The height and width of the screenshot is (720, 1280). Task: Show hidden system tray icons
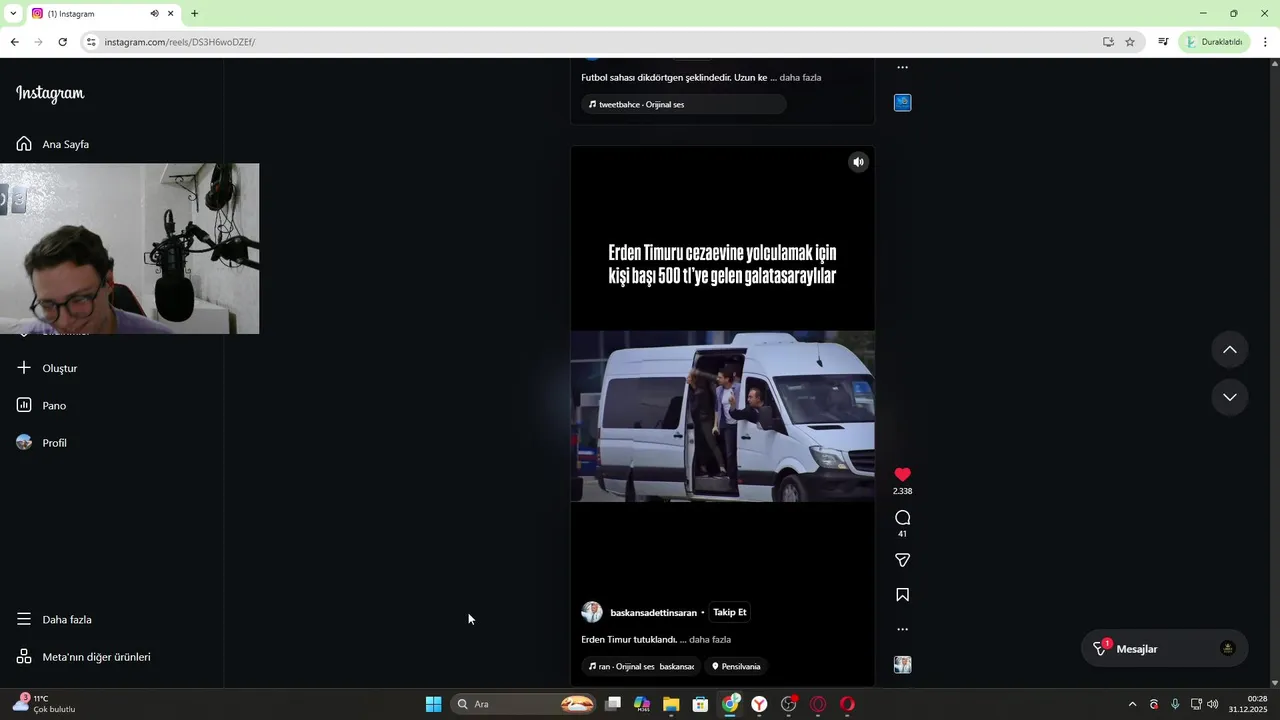click(x=1132, y=704)
